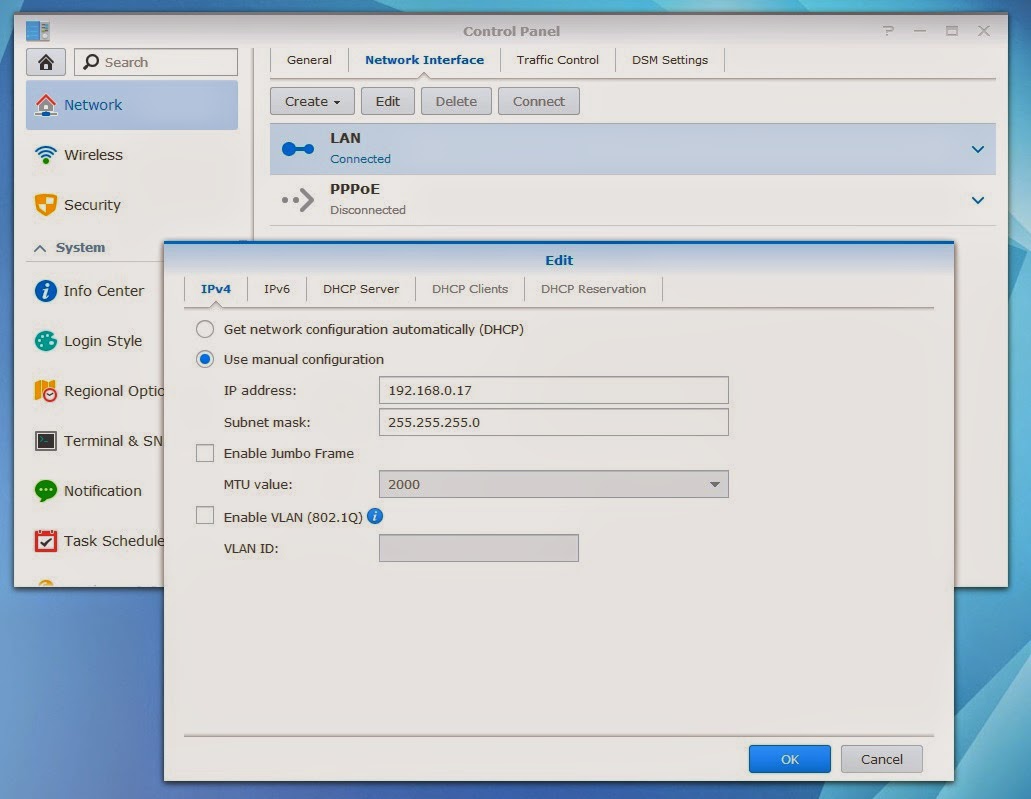Click the Terminal & SNMP icon
1031x799 pixels.
click(45, 441)
